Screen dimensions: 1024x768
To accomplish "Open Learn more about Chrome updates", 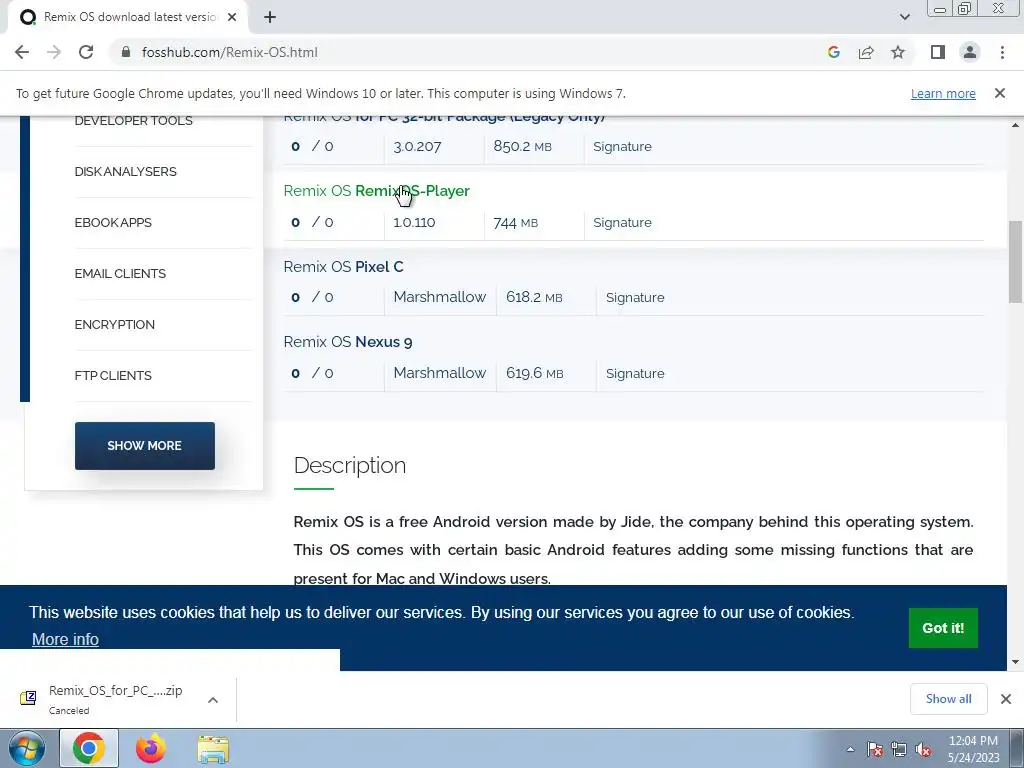I will pos(943,93).
